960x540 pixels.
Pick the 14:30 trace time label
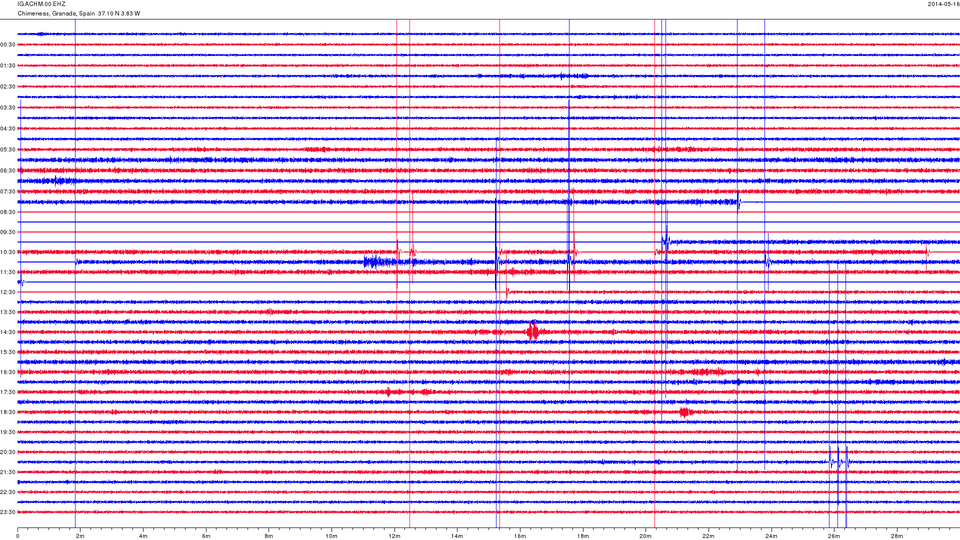pos(8,332)
